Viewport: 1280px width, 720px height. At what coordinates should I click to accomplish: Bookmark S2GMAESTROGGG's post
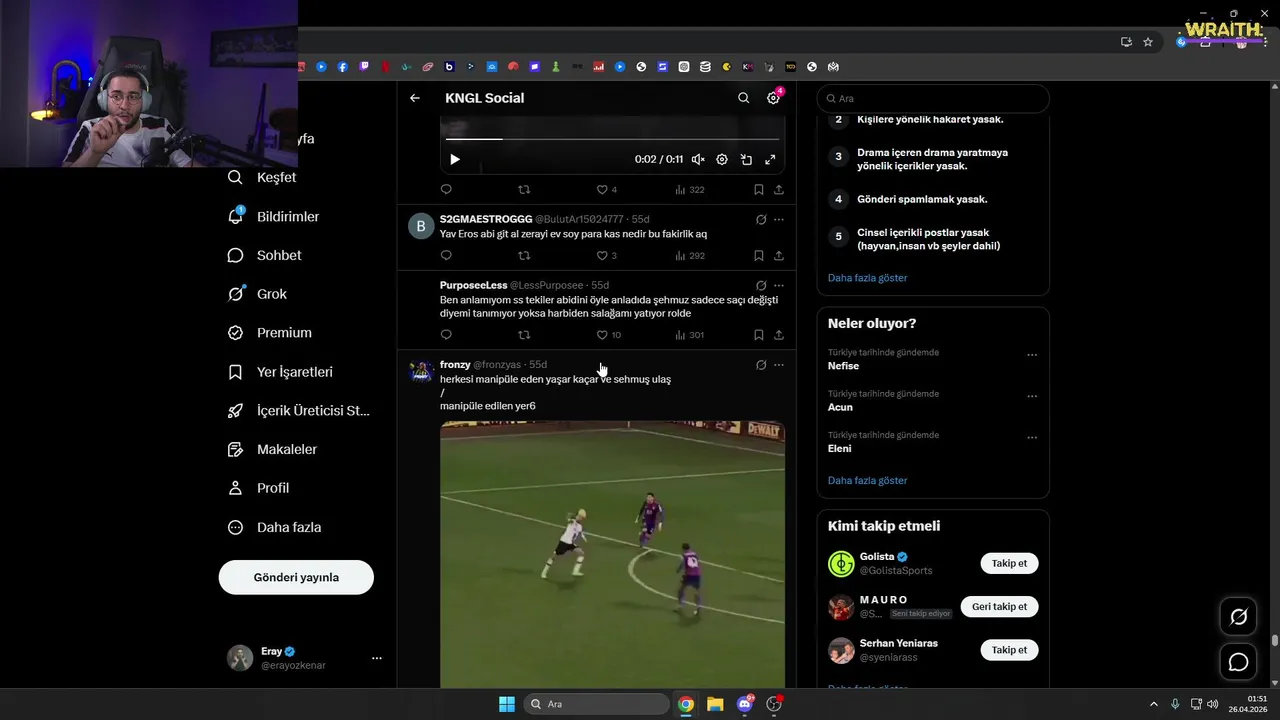pyautogui.click(x=759, y=255)
